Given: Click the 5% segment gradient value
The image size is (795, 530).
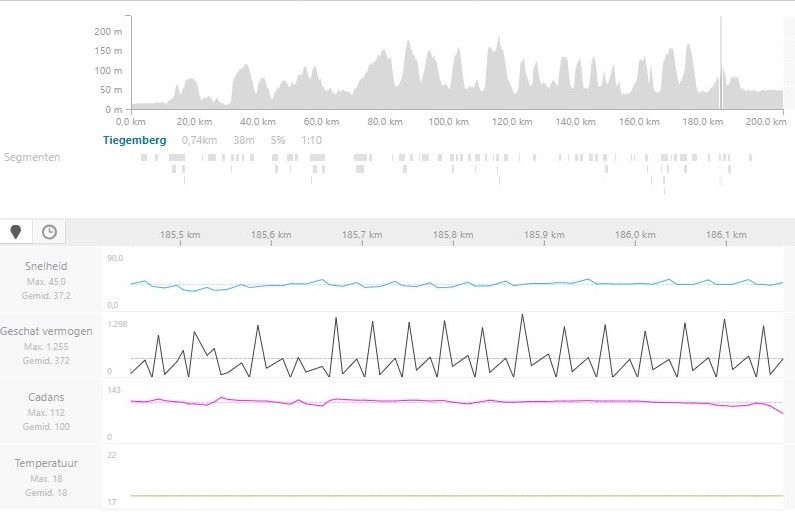Looking at the screenshot, I should (x=278, y=140).
